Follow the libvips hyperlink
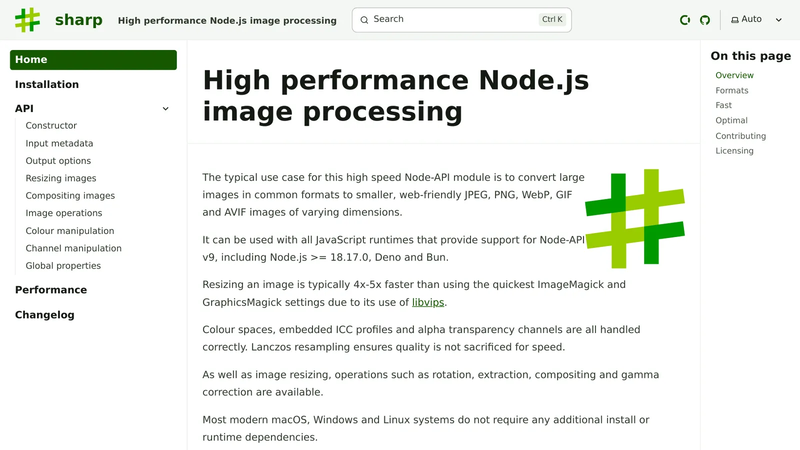 428,302
